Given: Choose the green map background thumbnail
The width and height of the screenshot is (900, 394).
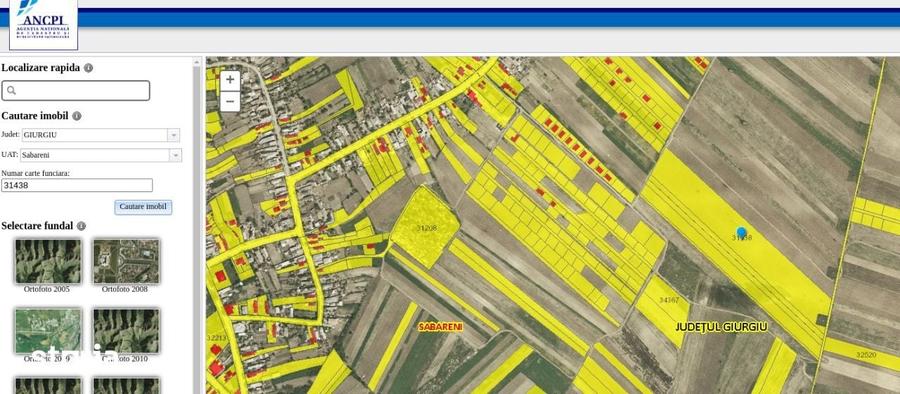Looking at the screenshot, I should [x=48, y=331].
